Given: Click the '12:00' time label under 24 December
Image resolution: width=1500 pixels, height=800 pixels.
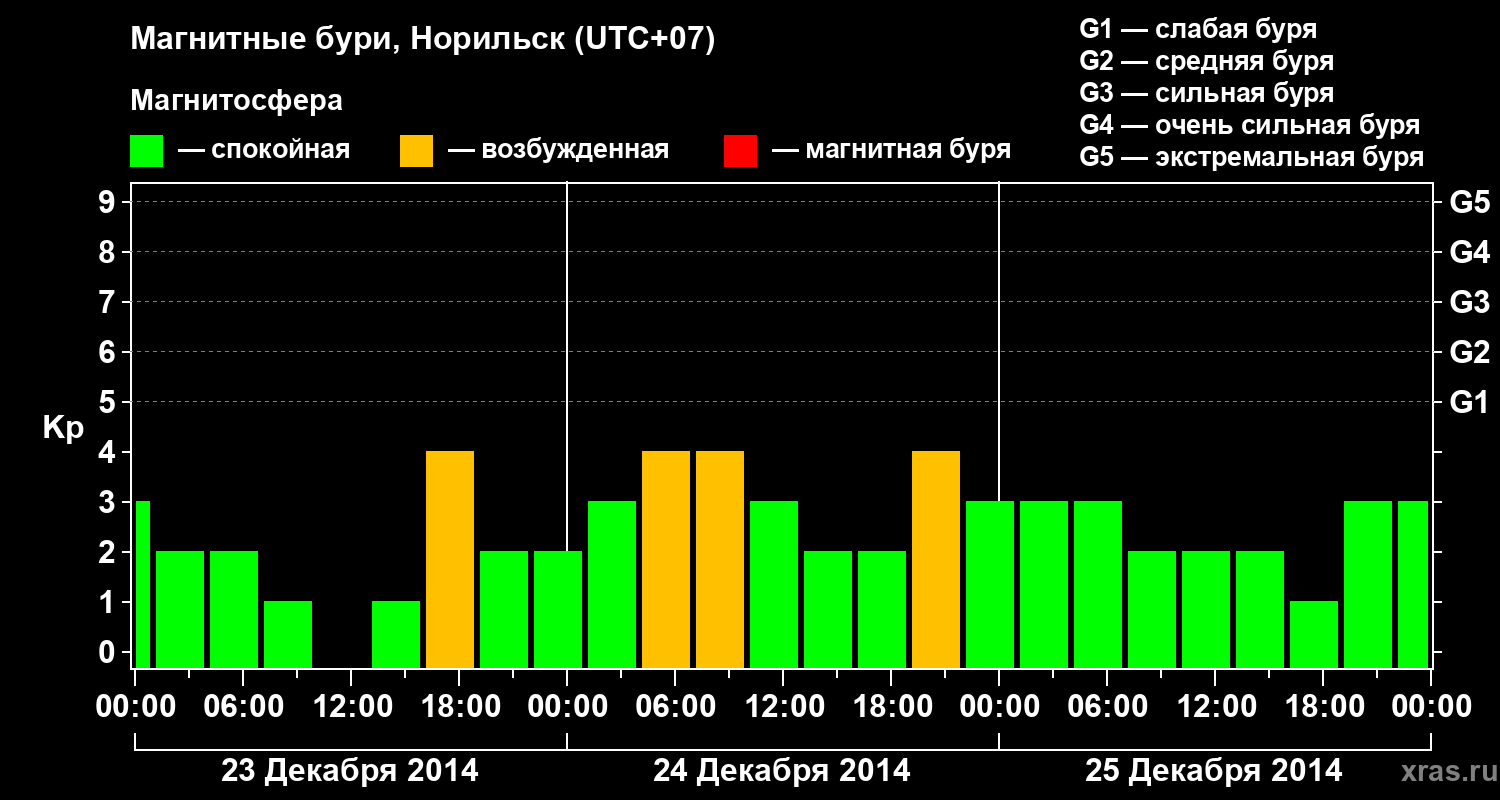Looking at the screenshot, I should click(x=783, y=706).
